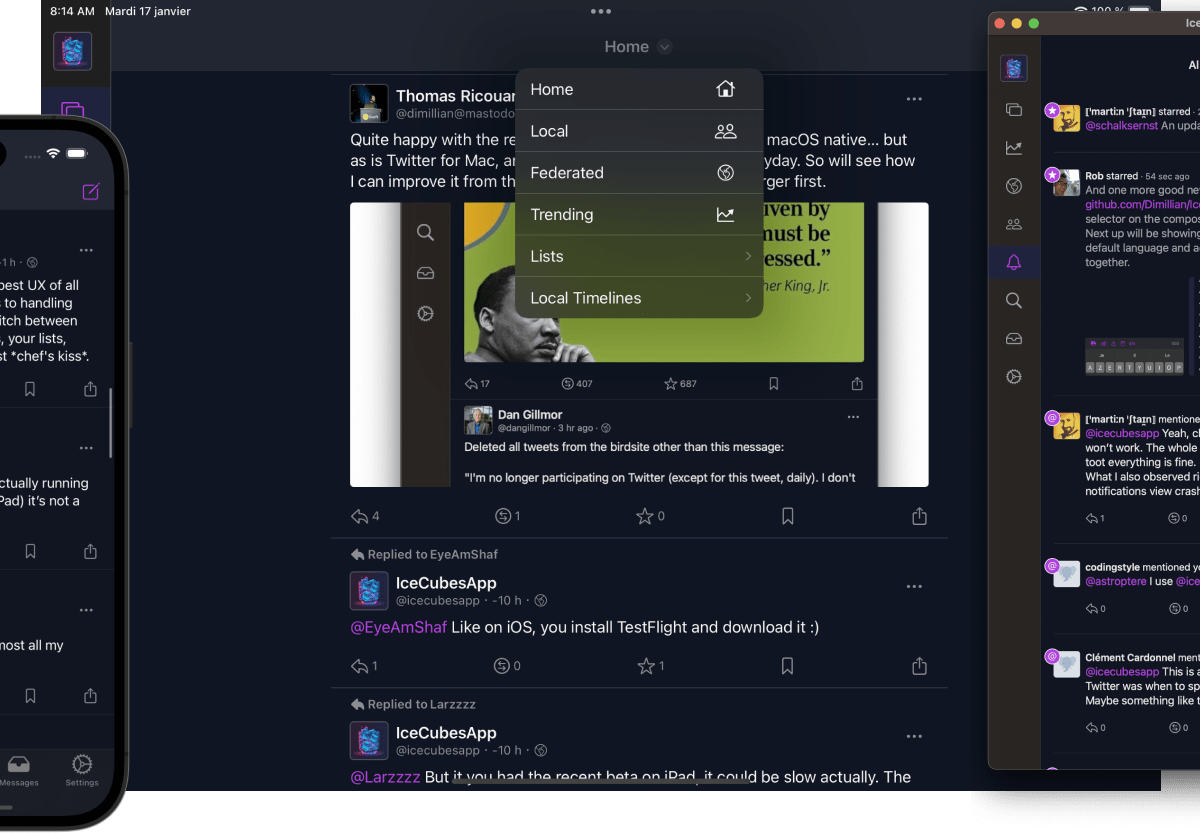The image size is (1200, 833).
Task: Open the trending chart icon in Mac sidebar
Action: (1014, 148)
